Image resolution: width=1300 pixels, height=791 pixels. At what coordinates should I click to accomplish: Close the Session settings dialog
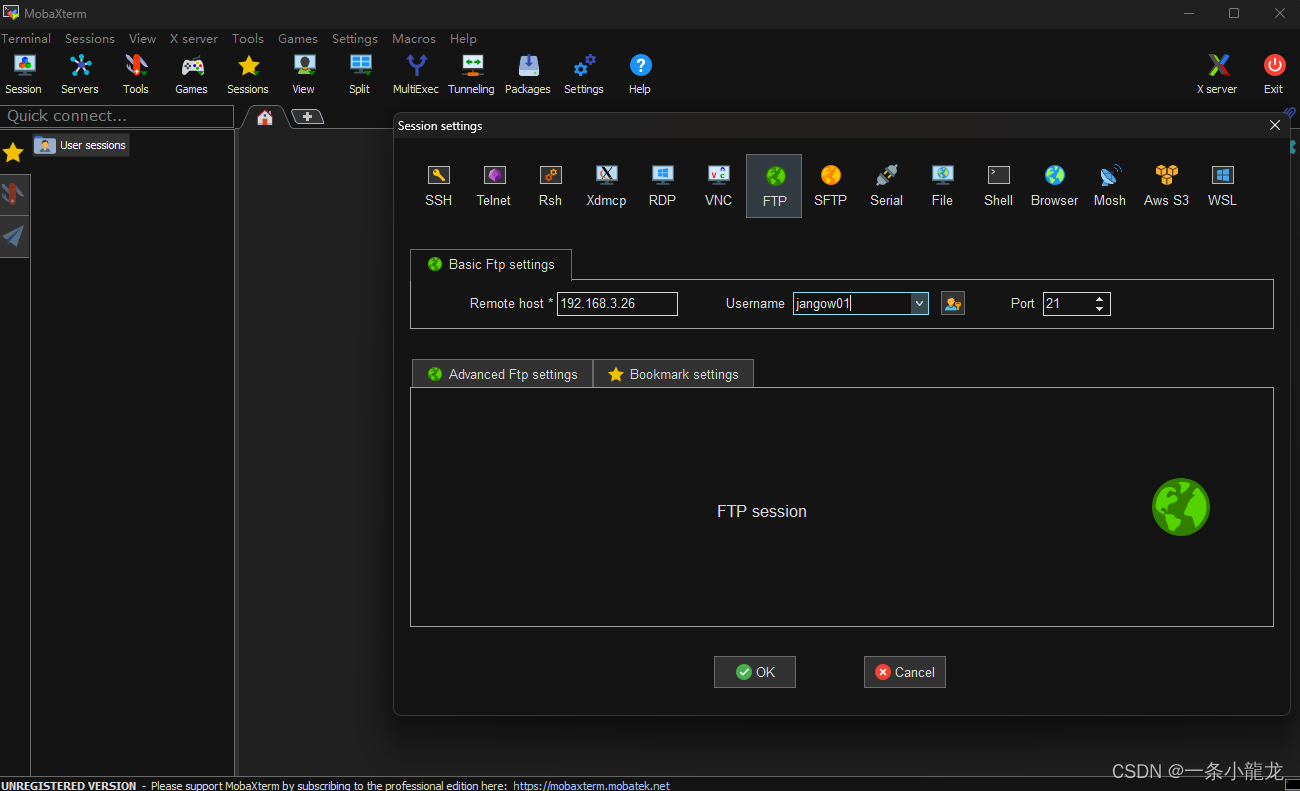click(1274, 125)
